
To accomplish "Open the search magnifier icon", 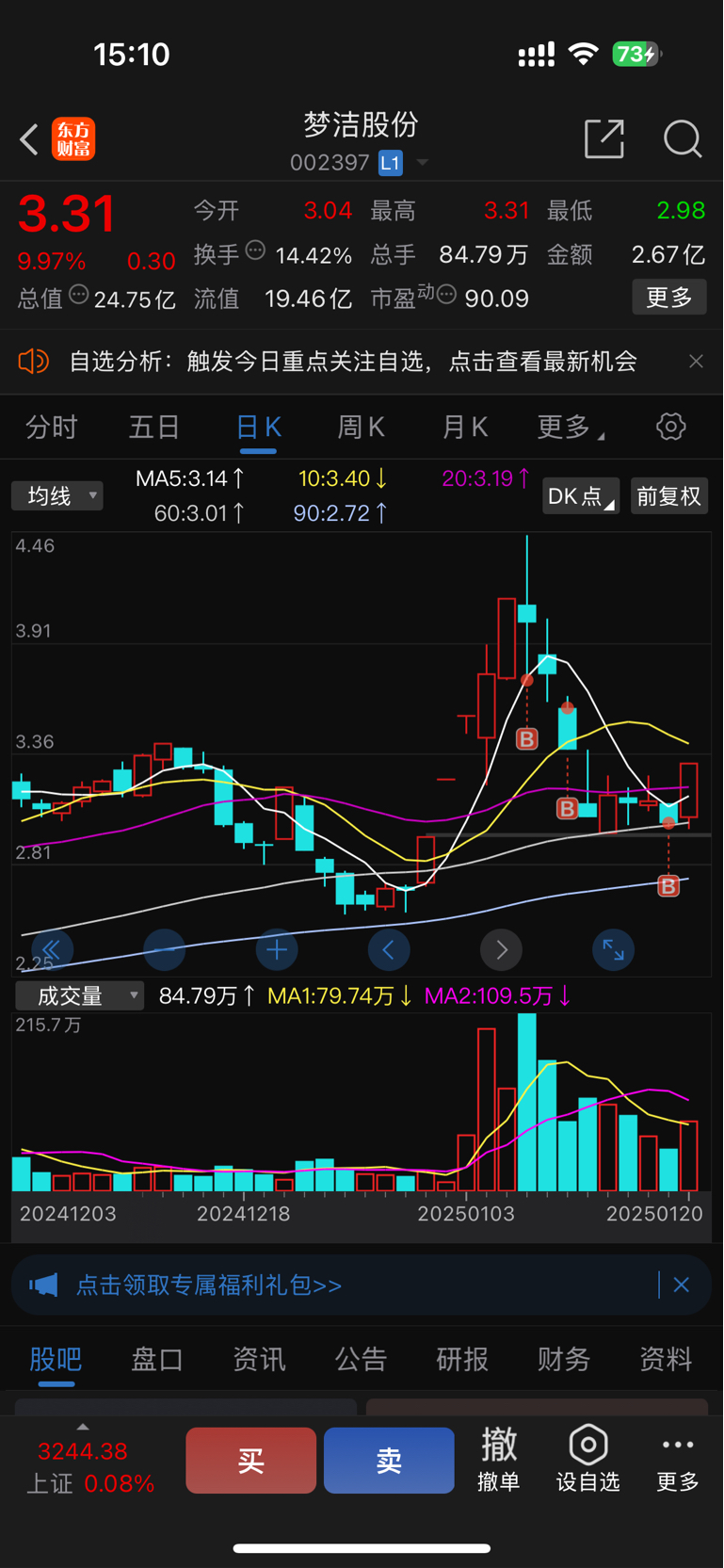I will coord(683,139).
